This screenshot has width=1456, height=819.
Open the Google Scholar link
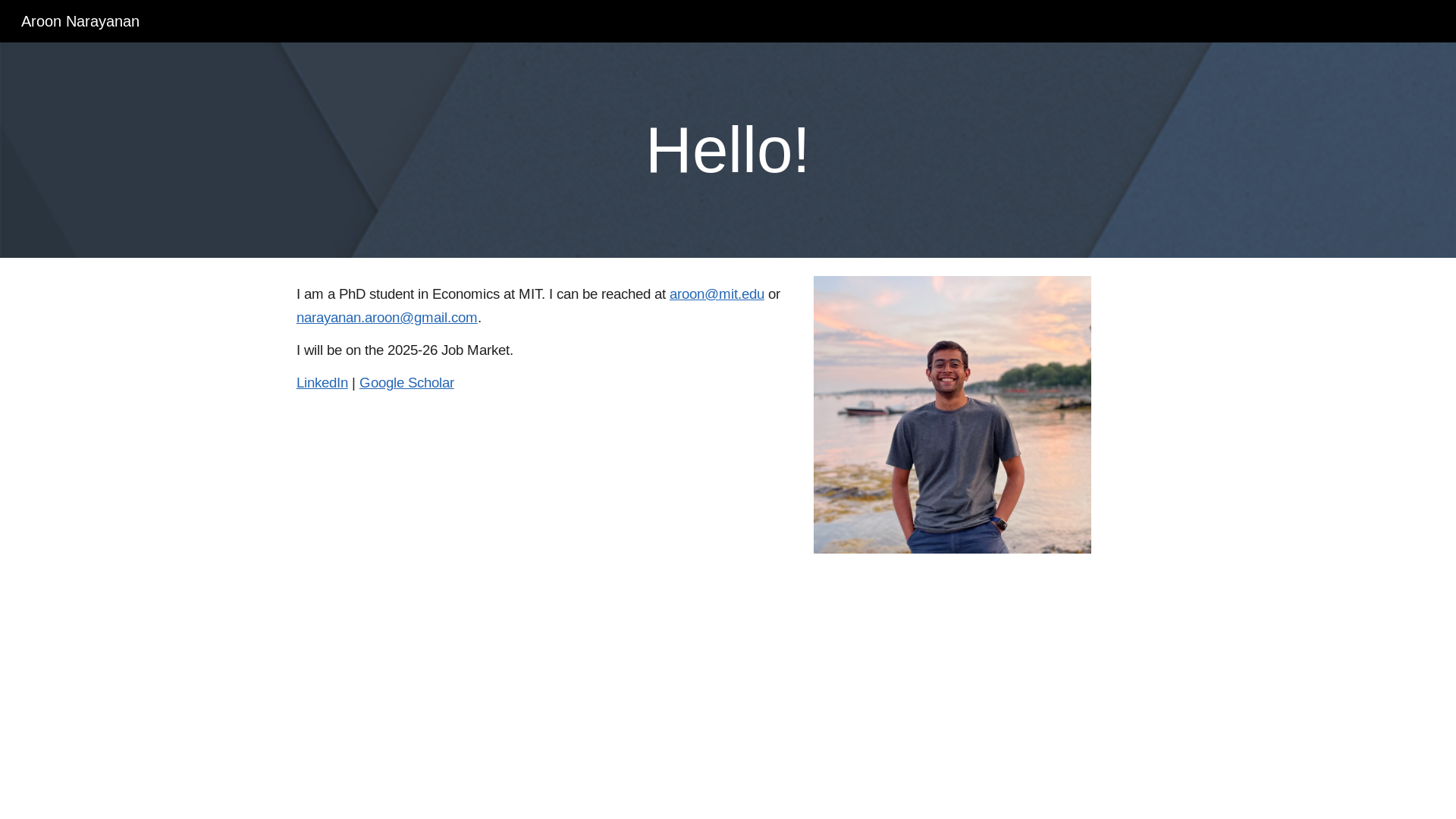(x=406, y=383)
